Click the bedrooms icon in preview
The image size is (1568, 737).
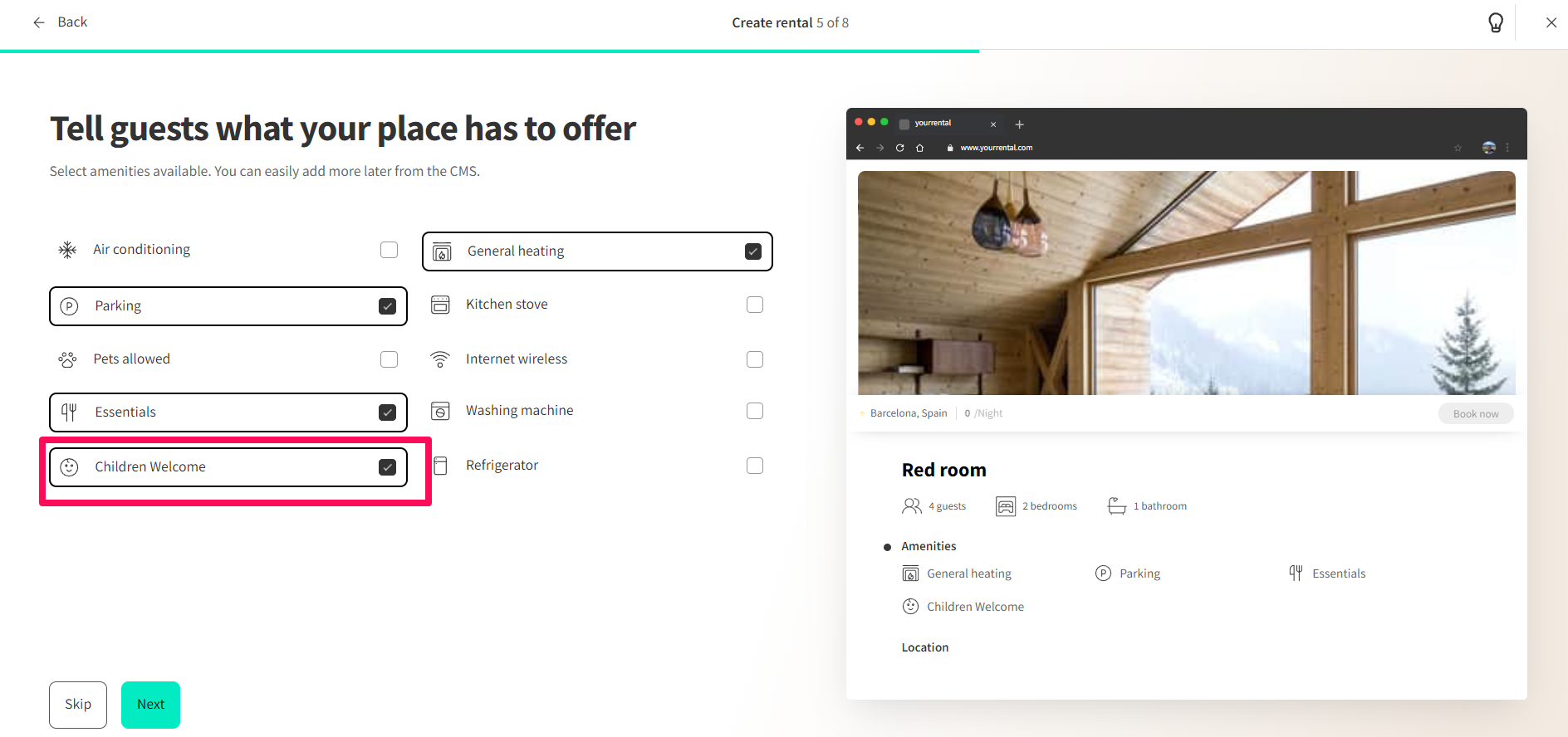[1006, 506]
